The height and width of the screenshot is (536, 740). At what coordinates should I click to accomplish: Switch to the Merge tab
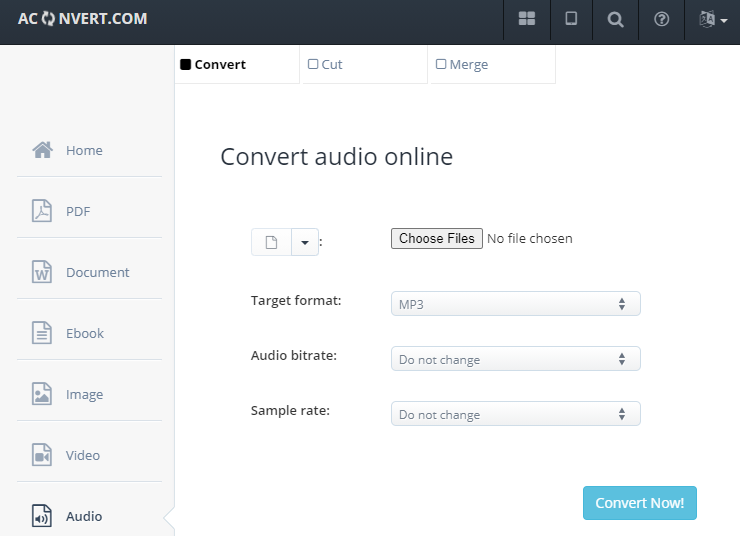tap(493, 65)
